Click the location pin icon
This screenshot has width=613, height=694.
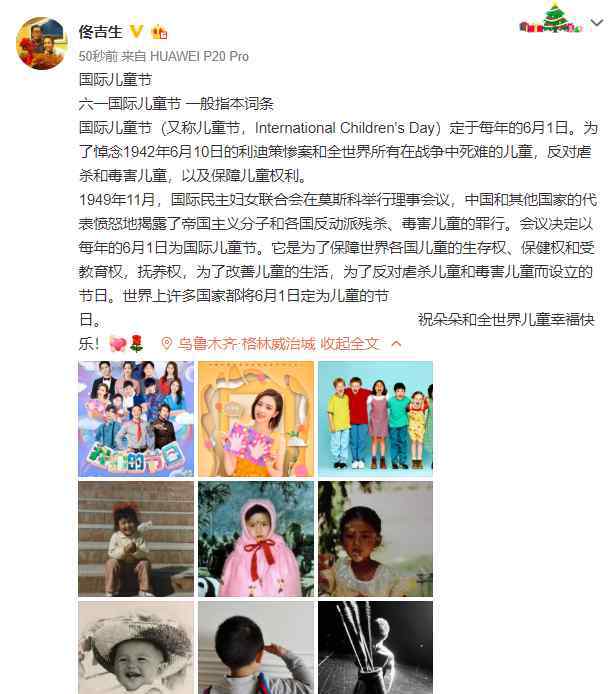click(166, 344)
